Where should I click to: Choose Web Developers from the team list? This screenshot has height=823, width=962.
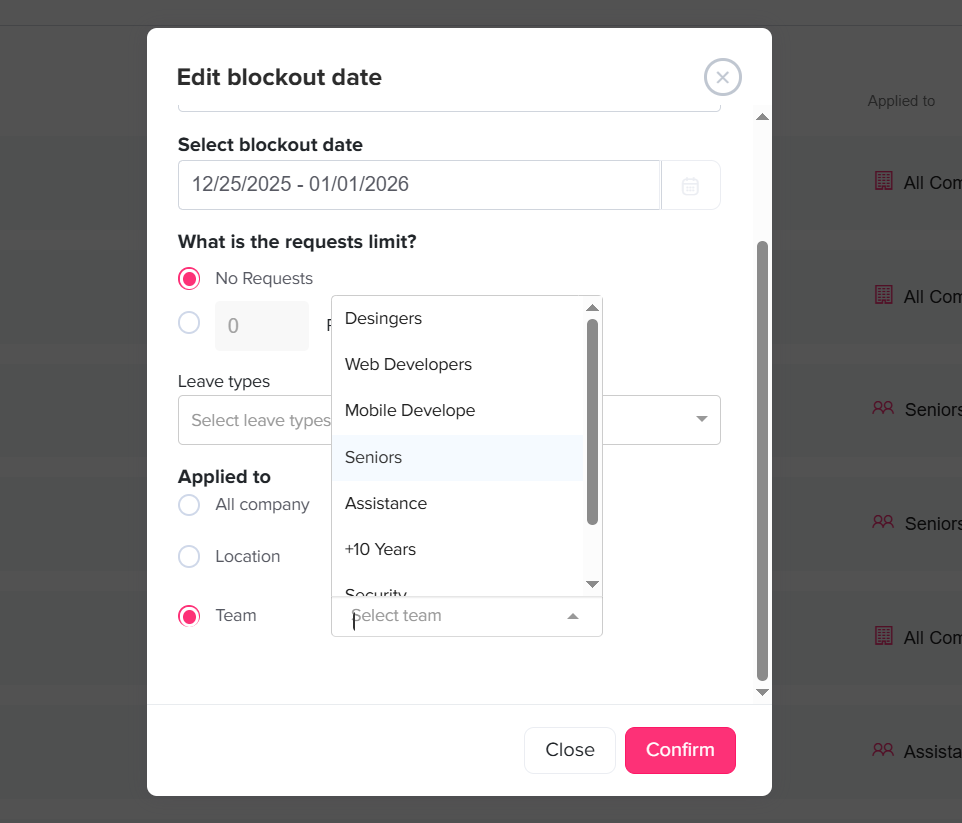click(408, 365)
